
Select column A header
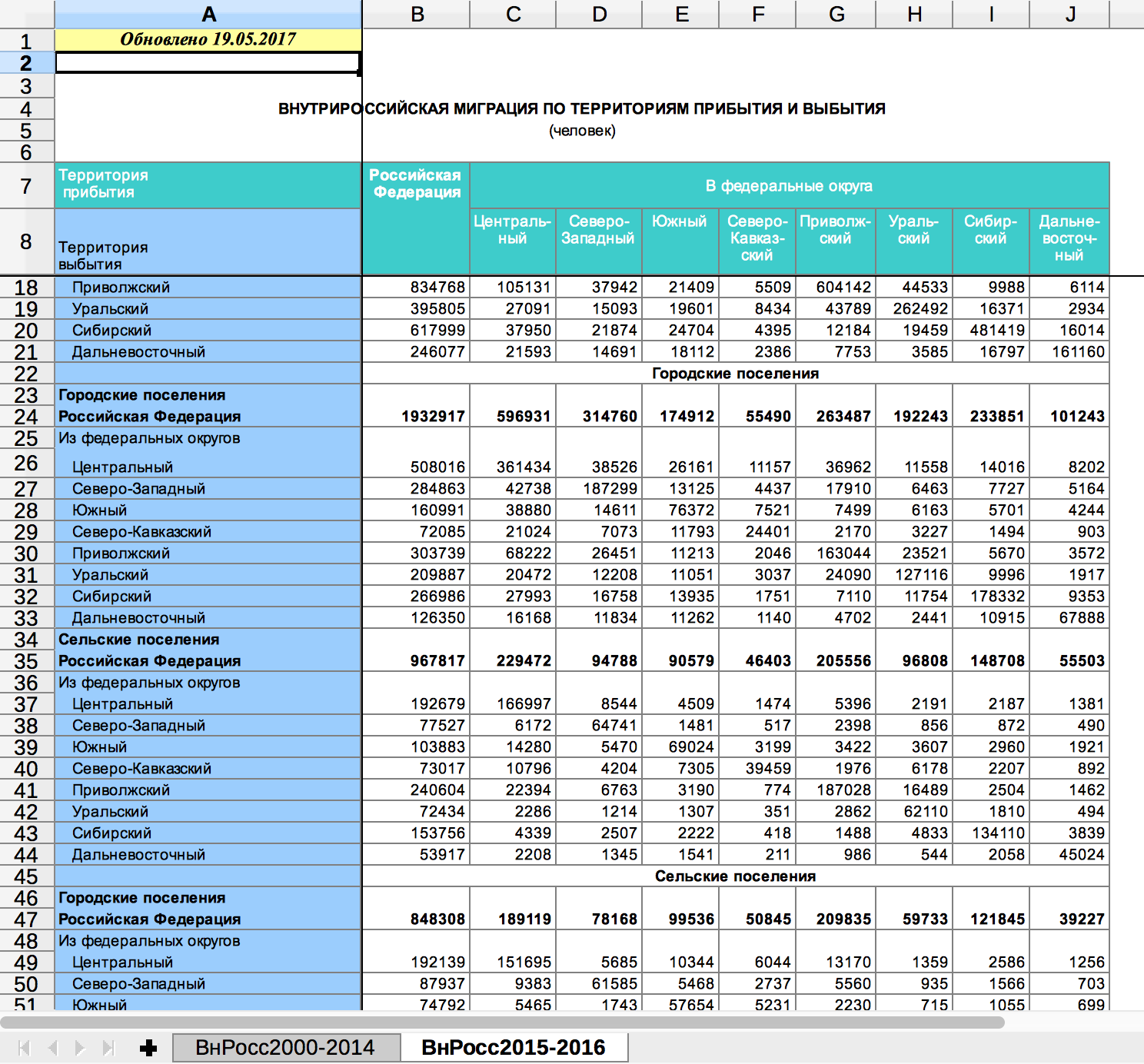pyautogui.click(x=208, y=15)
